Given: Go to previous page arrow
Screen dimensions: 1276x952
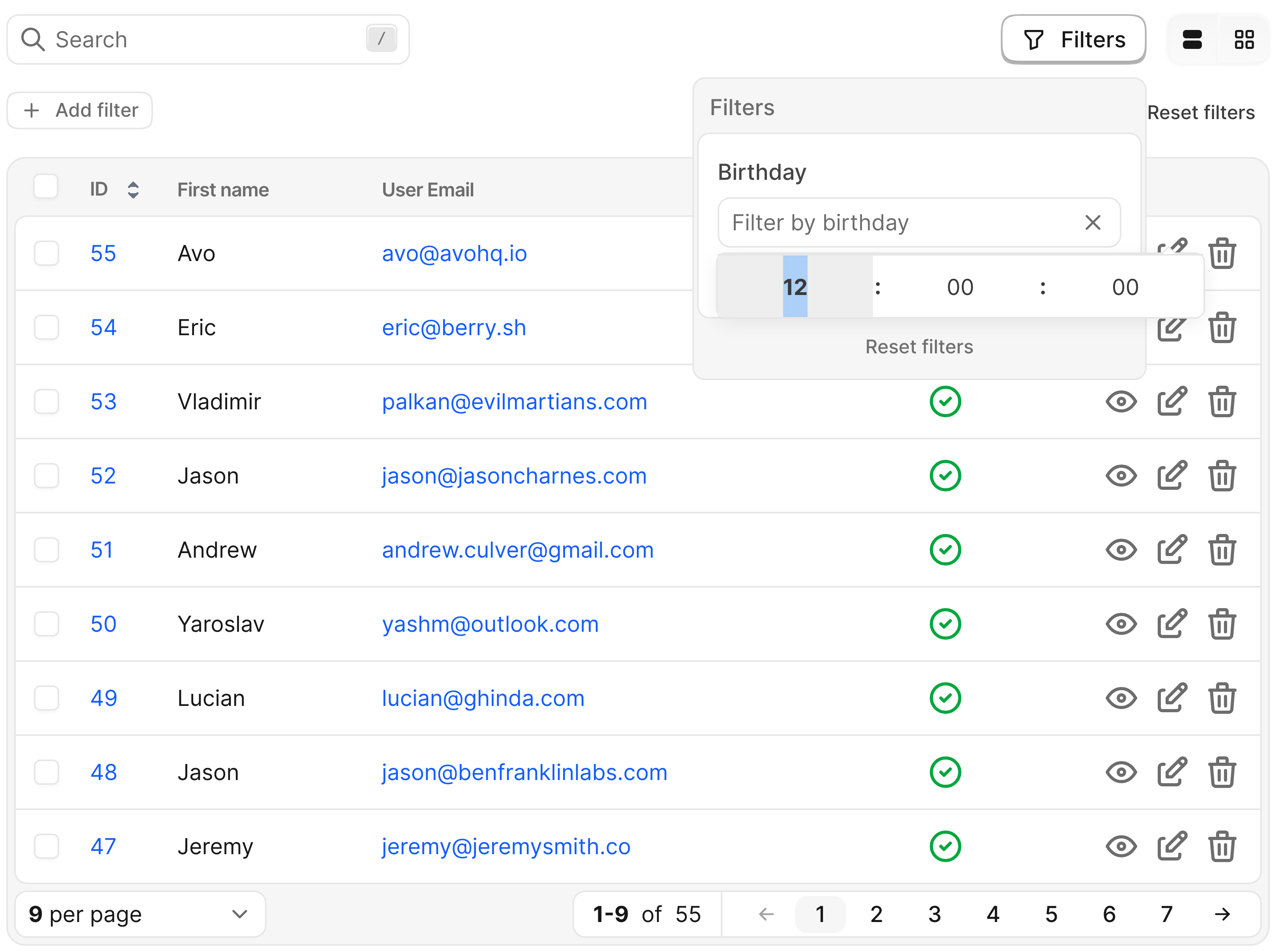Looking at the screenshot, I should [766, 915].
